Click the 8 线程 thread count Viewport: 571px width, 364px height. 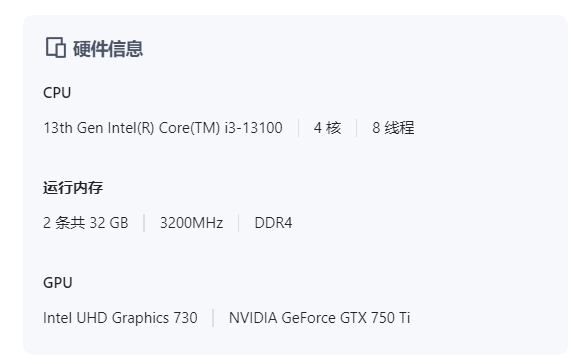[393, 128]
